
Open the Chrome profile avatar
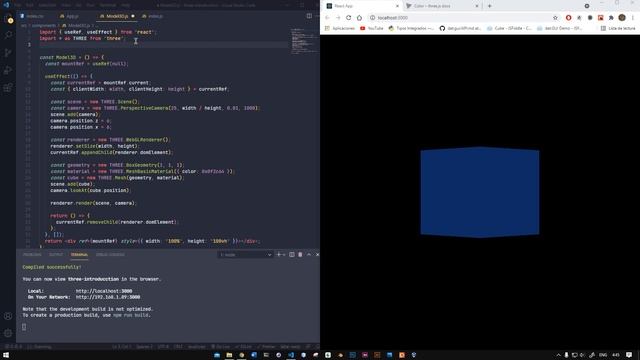(x=622, y=18)
